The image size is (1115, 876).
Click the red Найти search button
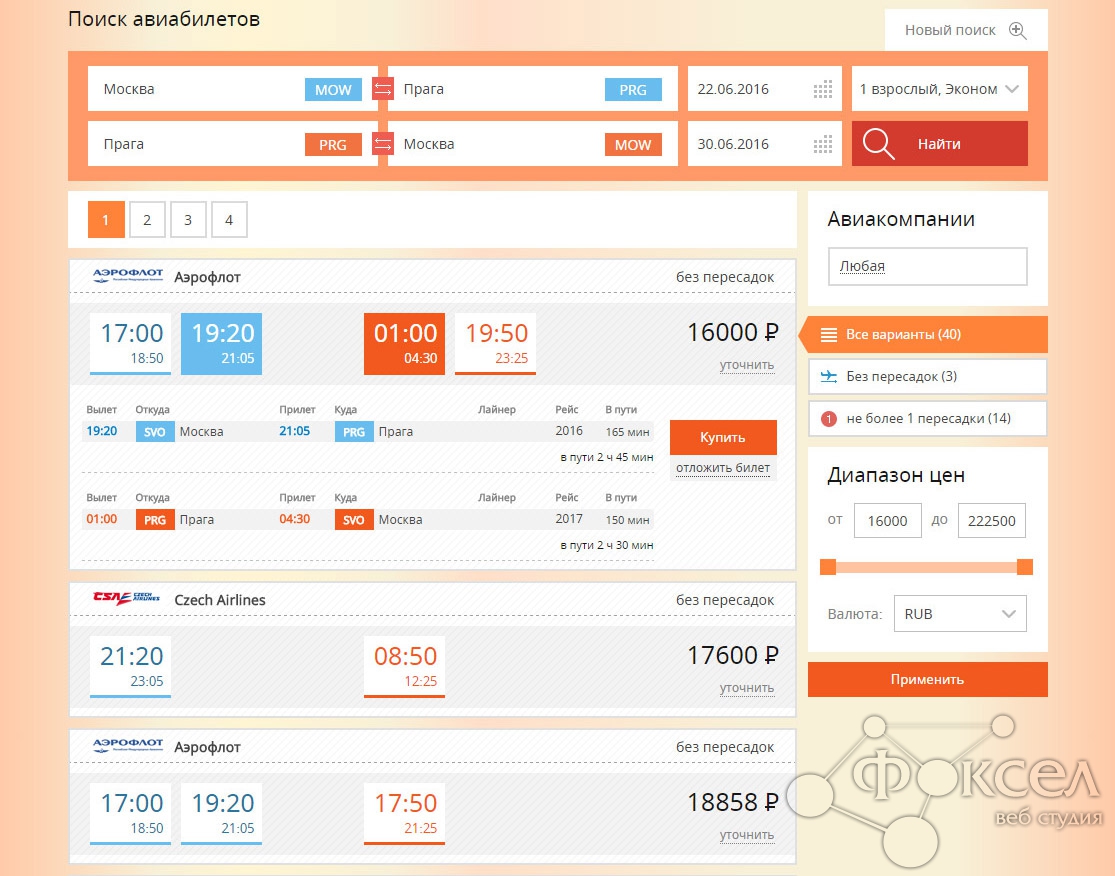[x=939, y=144]
